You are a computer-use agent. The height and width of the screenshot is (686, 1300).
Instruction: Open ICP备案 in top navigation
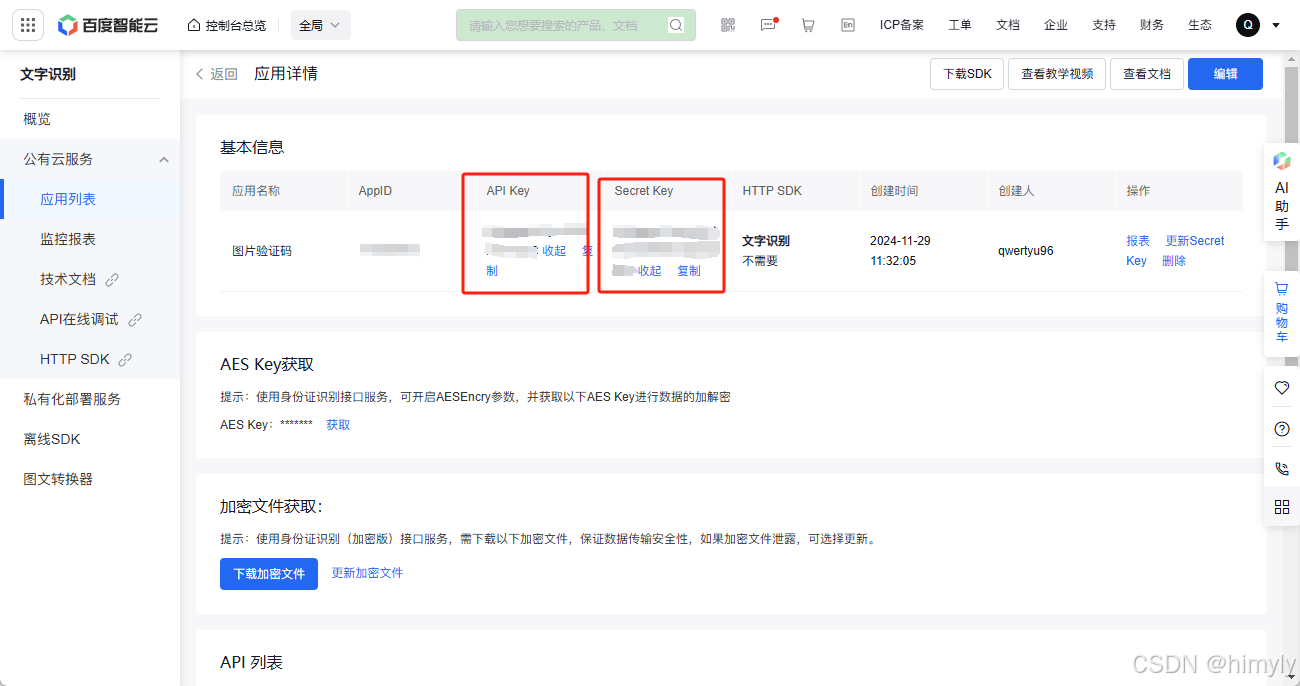902,25
